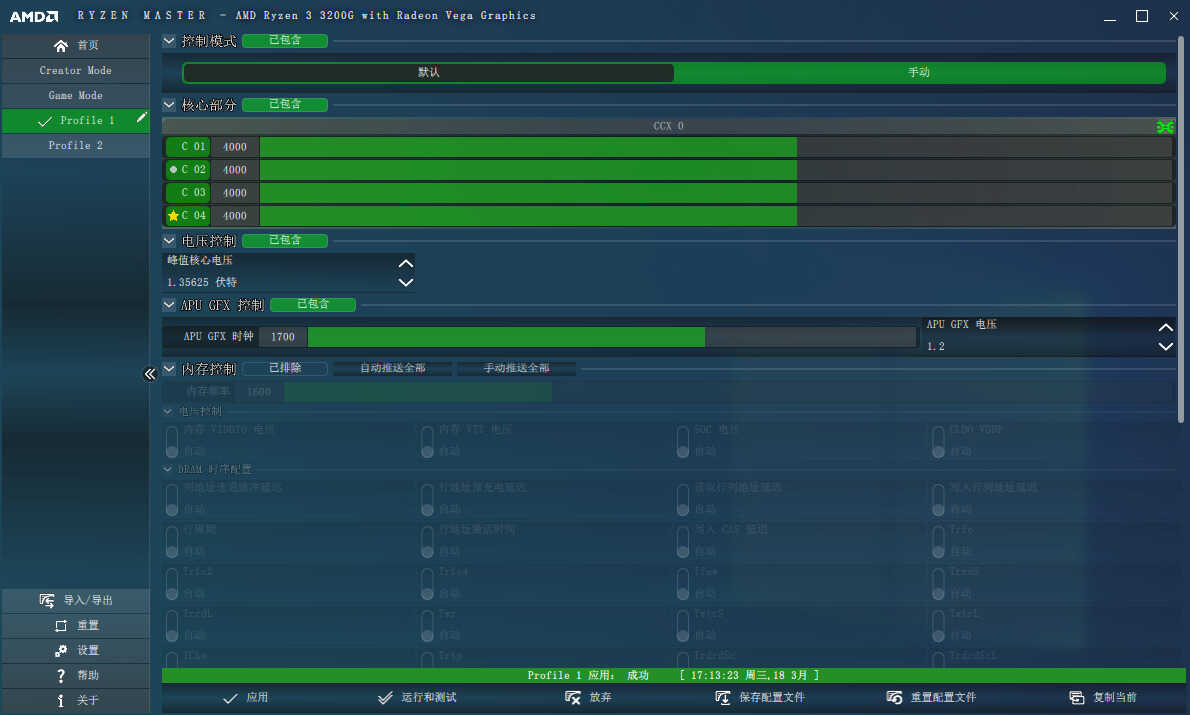Decrease 峰值核心电压 with down arrow
The width and height of the screenshot is (1190, 715).
[406, 282]
